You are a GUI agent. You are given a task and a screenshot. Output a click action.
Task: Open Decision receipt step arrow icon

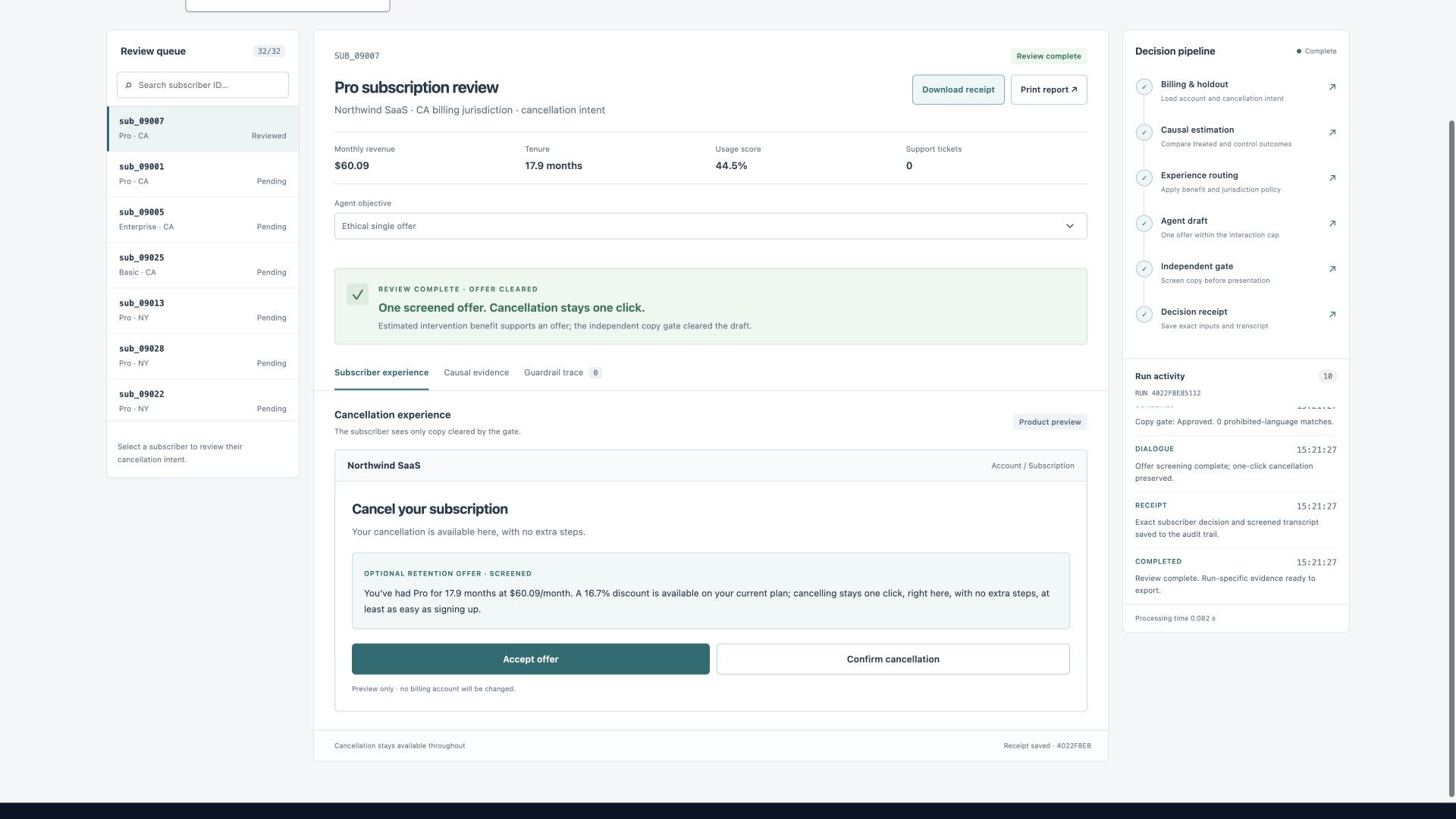click(1332, 315)
